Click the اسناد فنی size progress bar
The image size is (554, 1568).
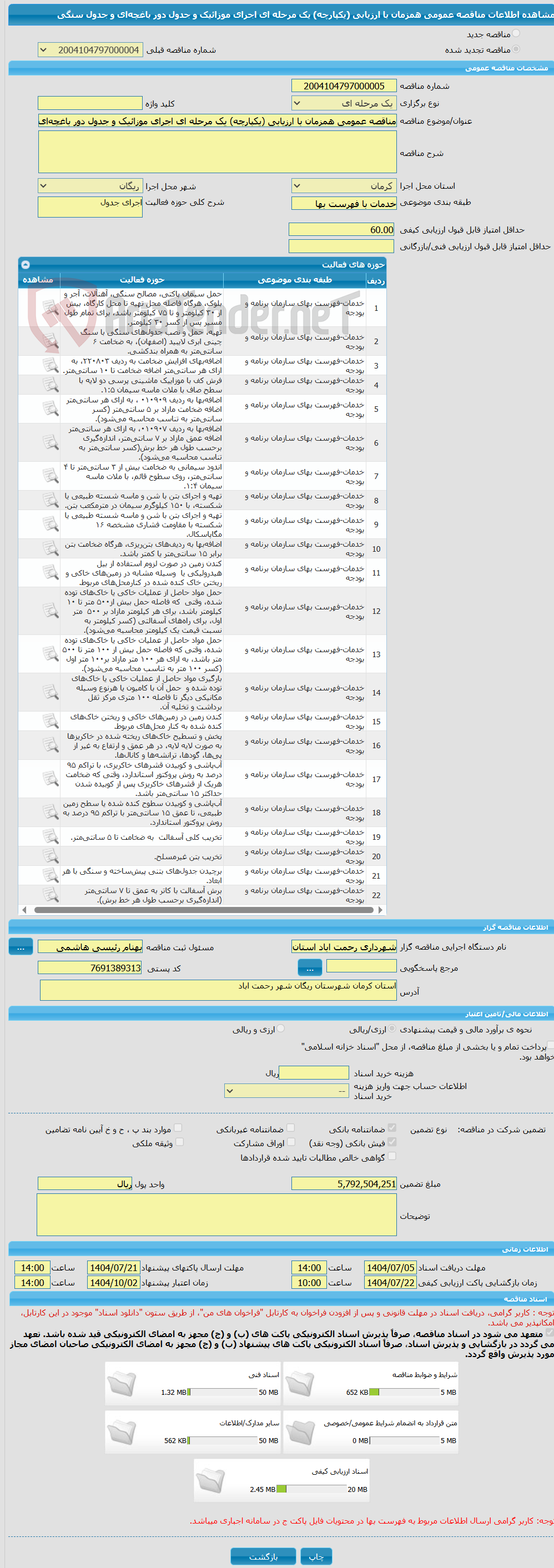[222, 1391]
